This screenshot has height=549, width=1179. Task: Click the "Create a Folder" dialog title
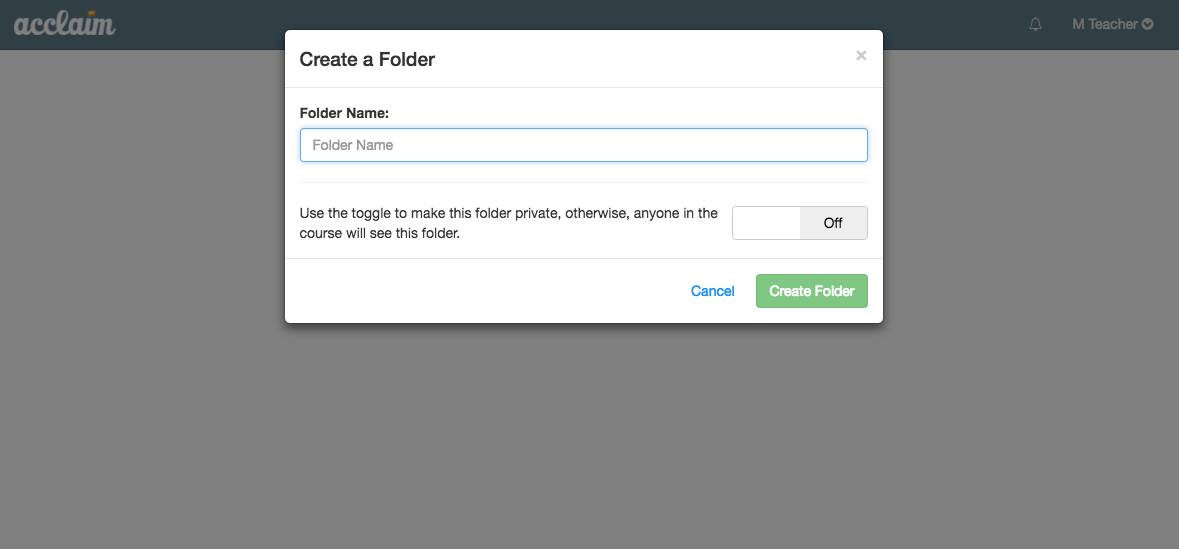(367, 59)
